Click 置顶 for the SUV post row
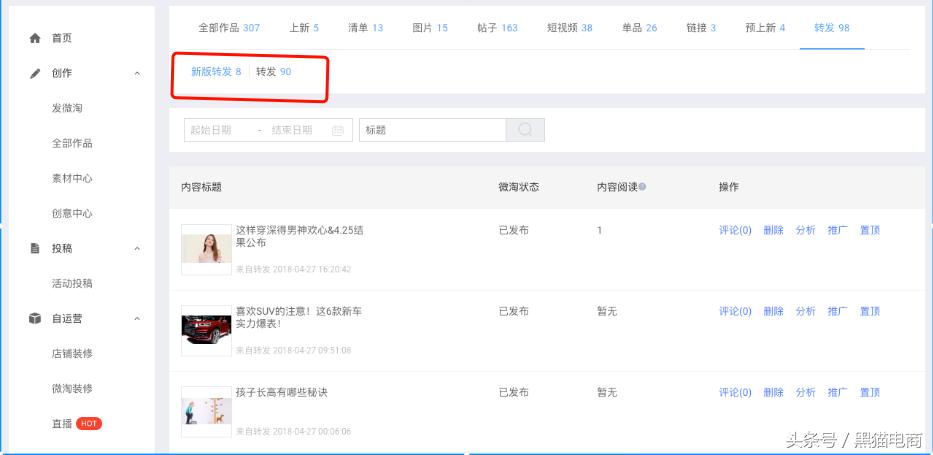The image size is (933, 455). [870, 311]
